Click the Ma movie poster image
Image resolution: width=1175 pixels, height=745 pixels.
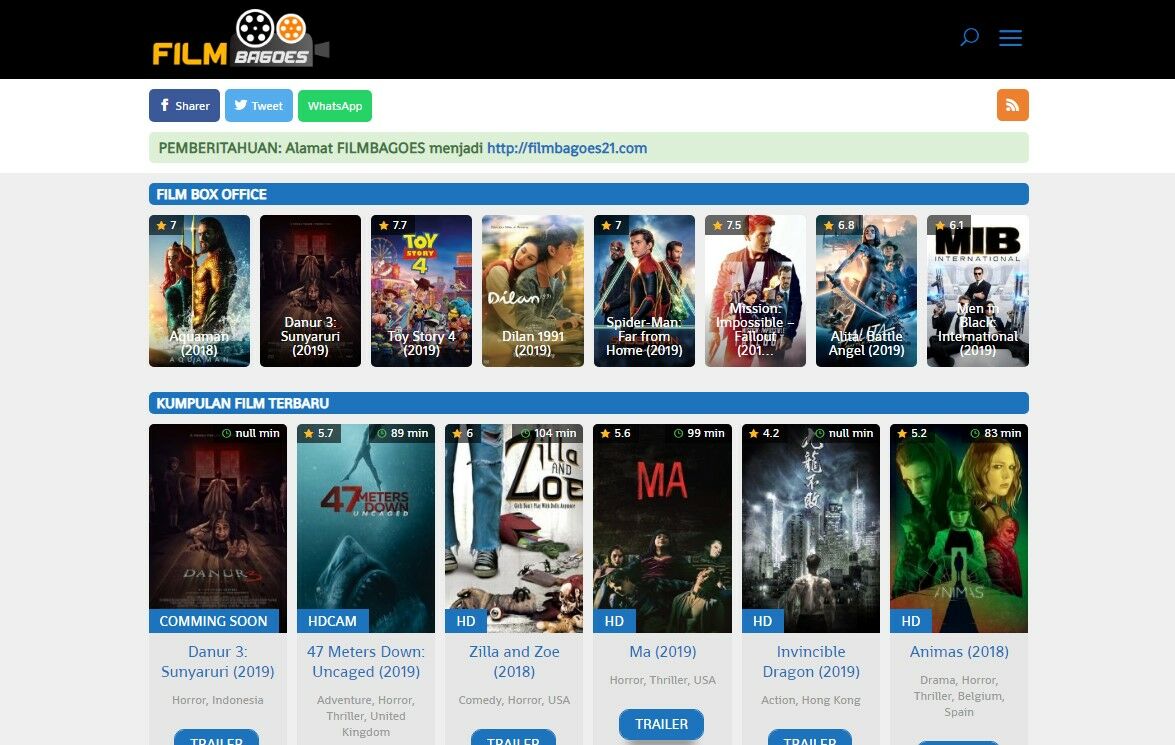point(662,528)
